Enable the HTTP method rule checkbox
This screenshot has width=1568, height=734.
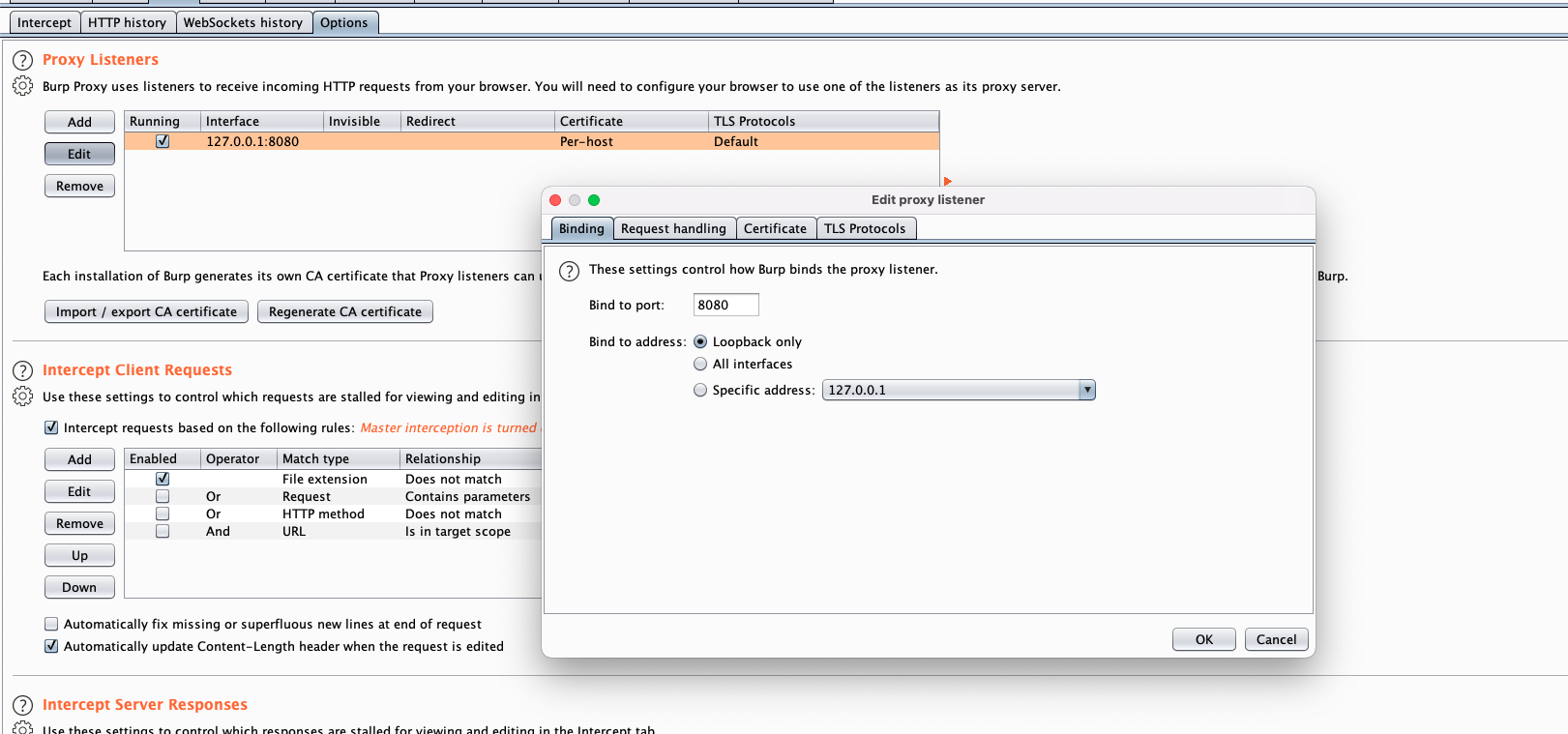[163, 514]
